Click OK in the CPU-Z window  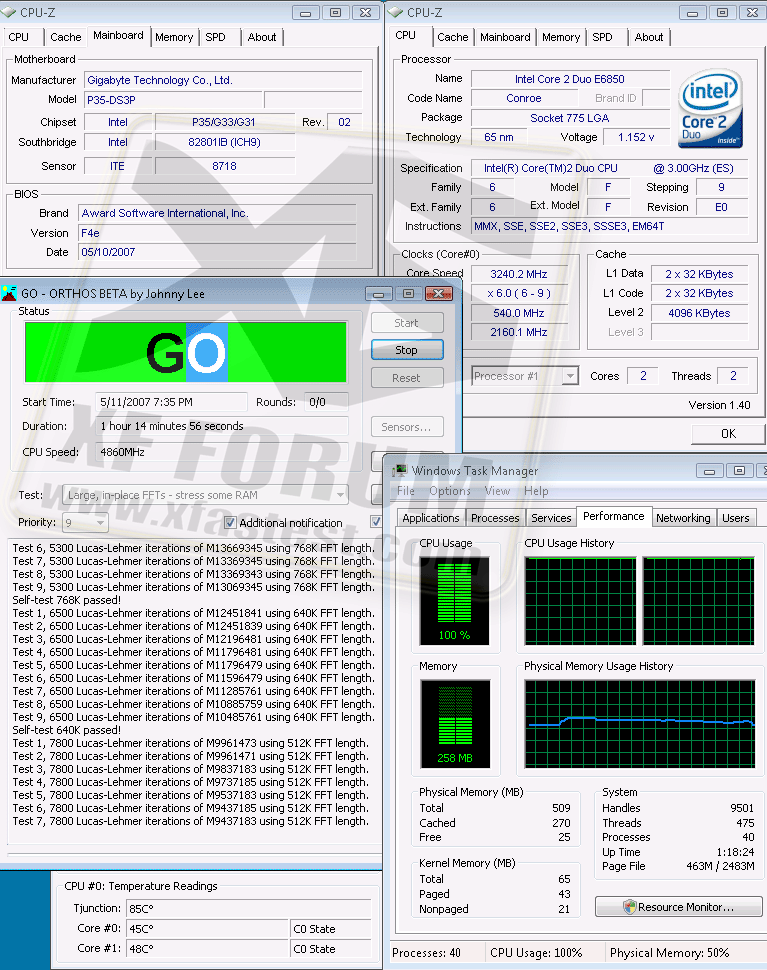click(728, 434)
